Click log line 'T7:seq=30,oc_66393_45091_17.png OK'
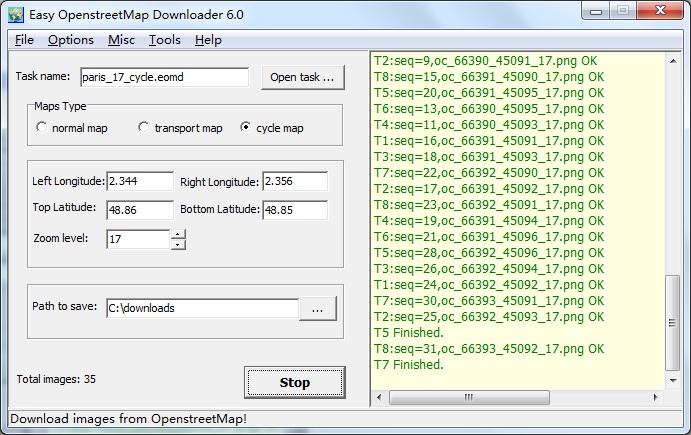The width and height of the screenshot is (691, 435). pyautogui.click(x=489, y=301)
